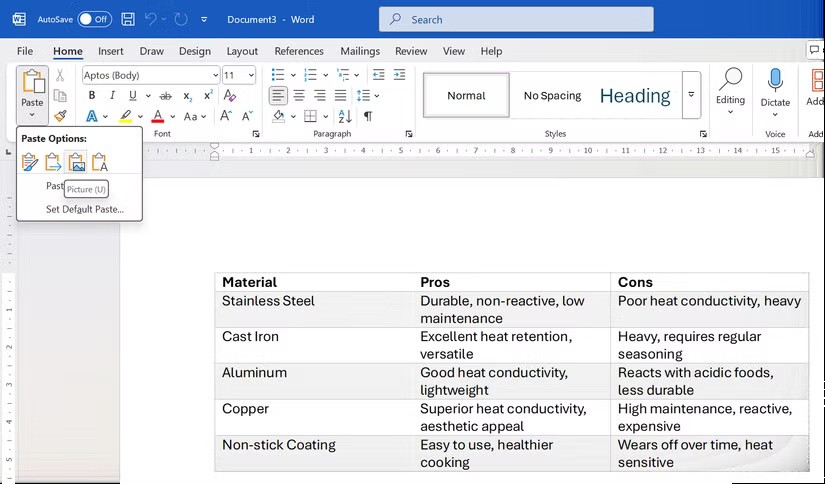Expand the Styles gallery arrow
The width and height of the screenshot is (825, 484).
click(690, 95)
